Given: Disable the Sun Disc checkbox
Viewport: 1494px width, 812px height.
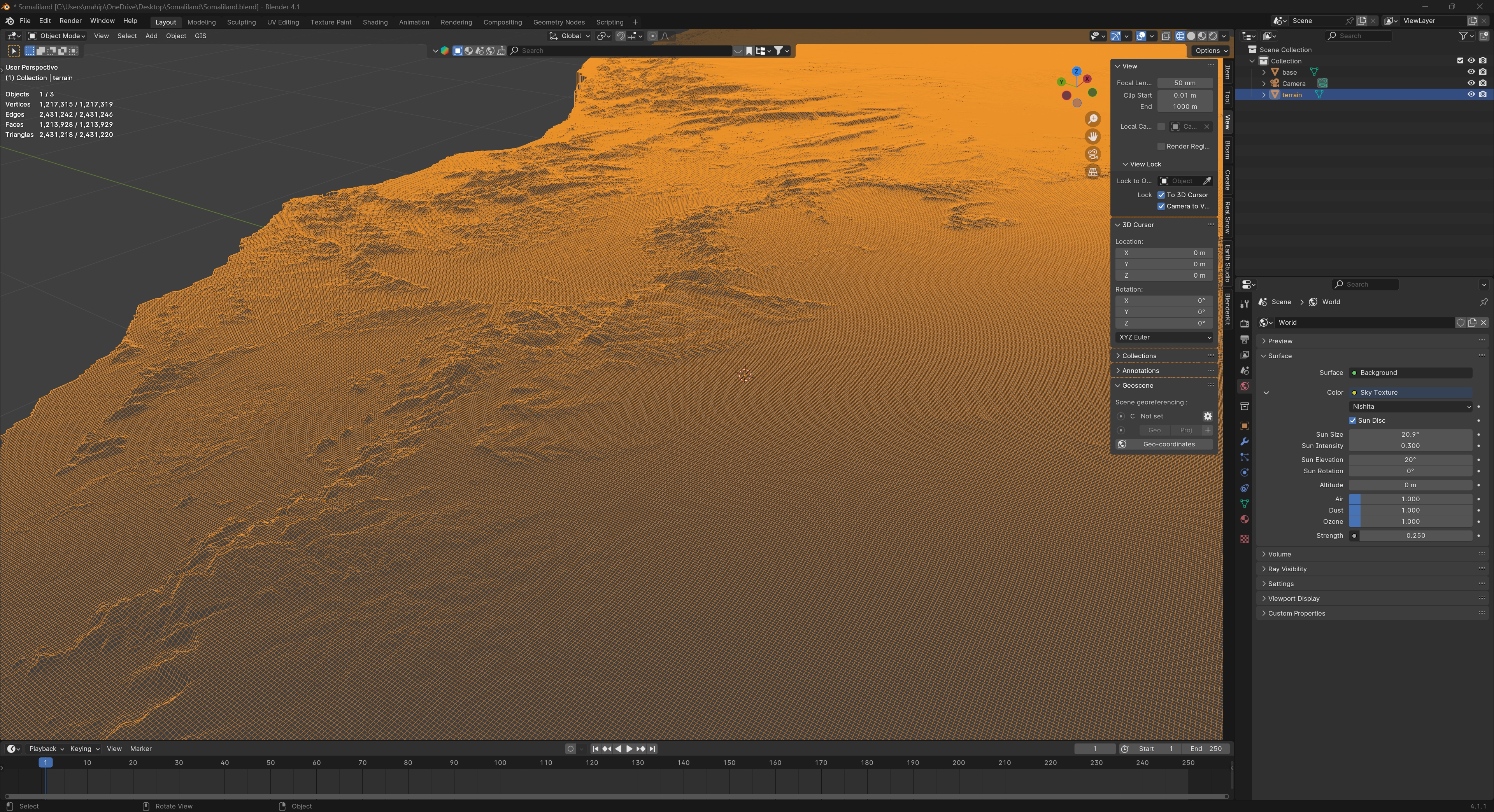Looking at the screenshot, I should (1352, 420).
